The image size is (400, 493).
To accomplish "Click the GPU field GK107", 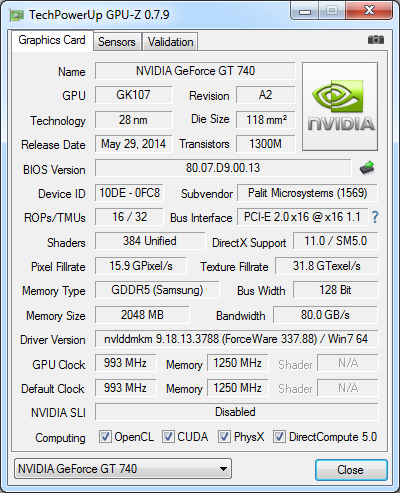I will coord(134,95).
